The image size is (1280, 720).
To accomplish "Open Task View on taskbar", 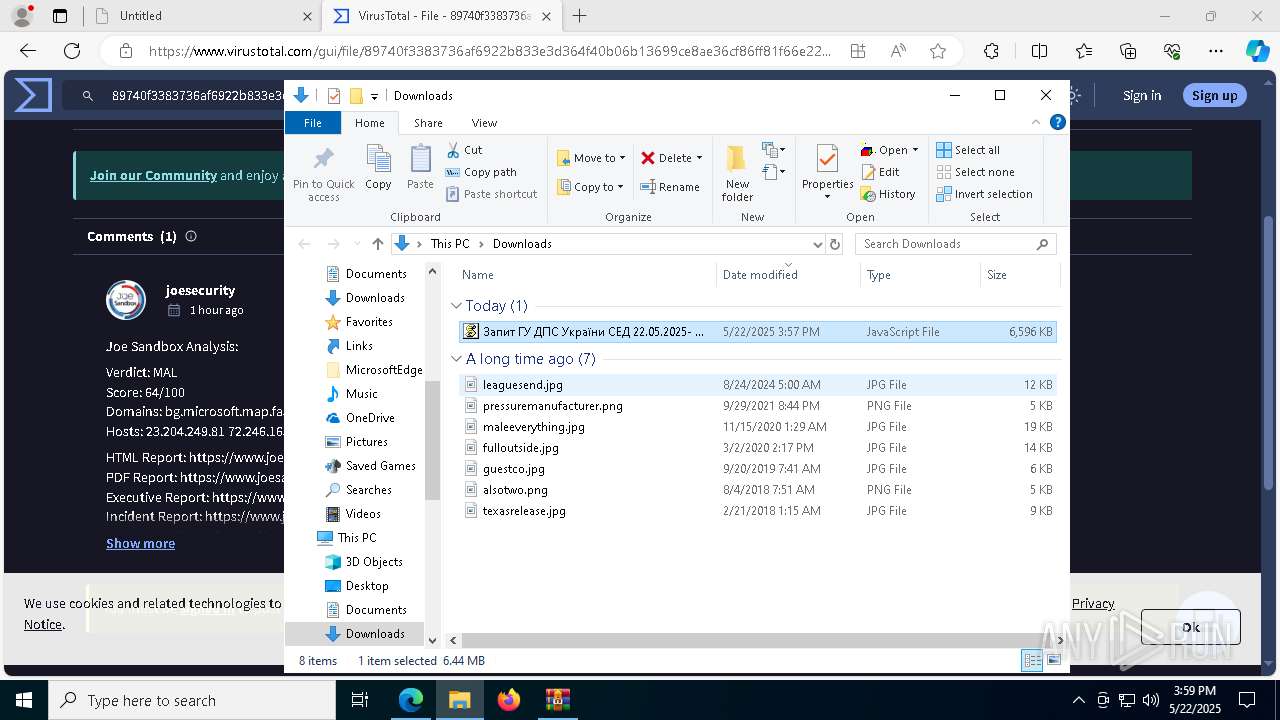I will click(x=361, y=700).
